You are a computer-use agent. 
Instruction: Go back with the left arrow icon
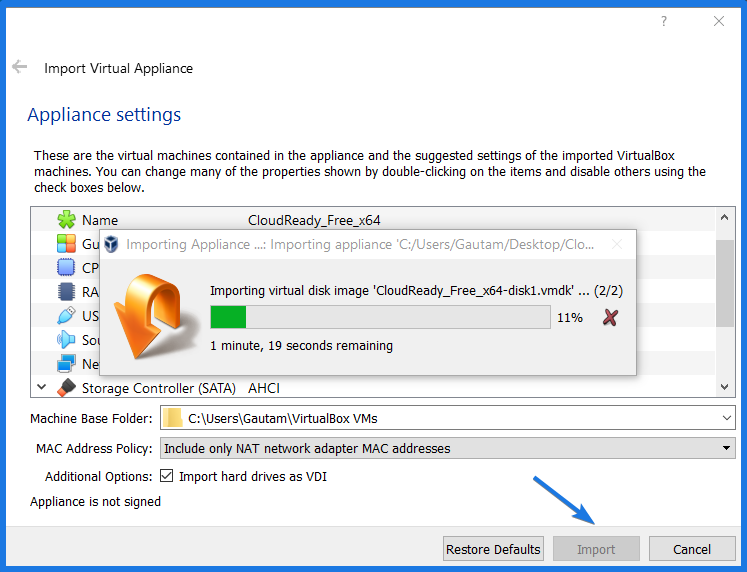20,67
